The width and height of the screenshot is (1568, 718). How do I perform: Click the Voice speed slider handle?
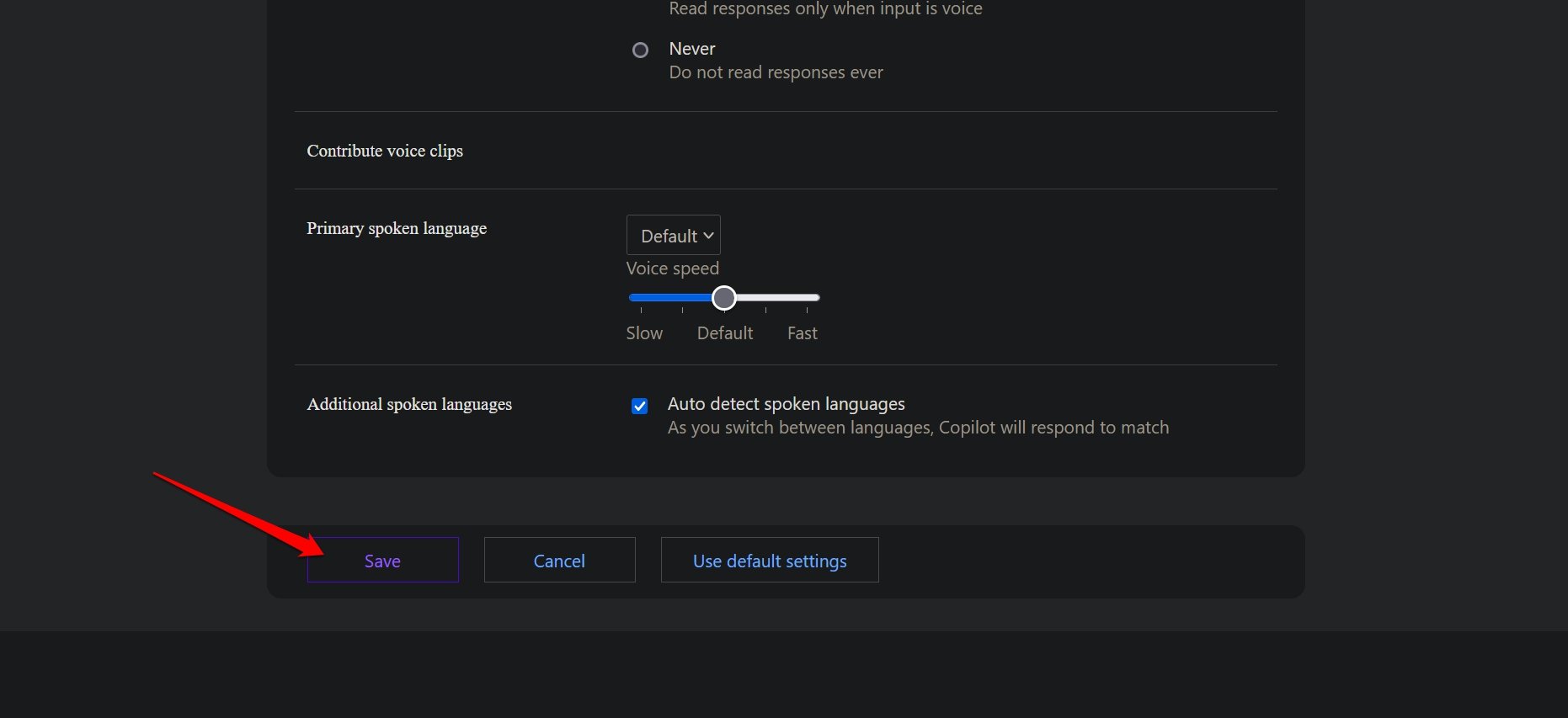[724, 297]
